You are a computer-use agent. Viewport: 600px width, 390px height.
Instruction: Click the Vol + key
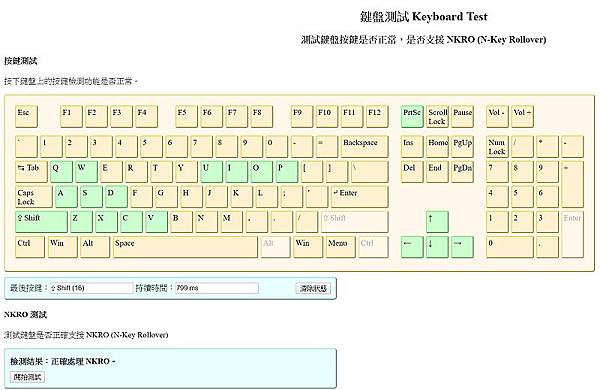[522, 116]
